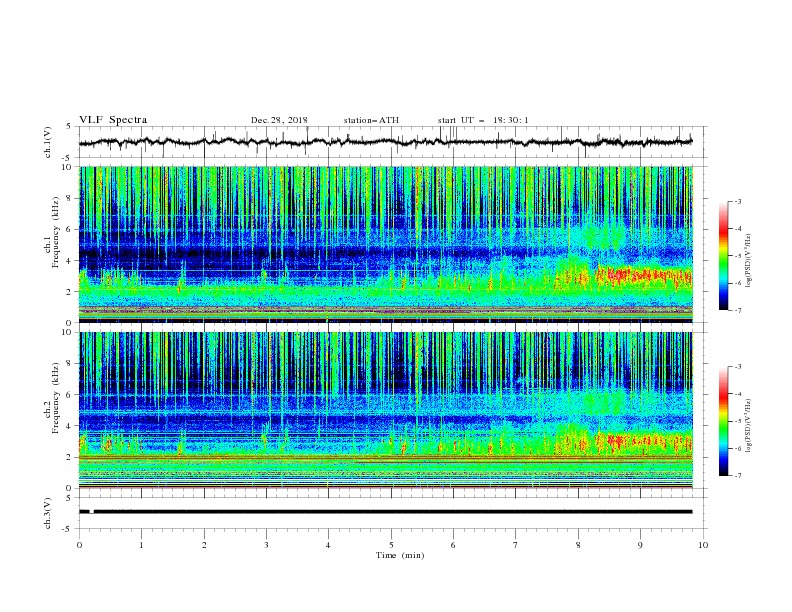Screen dimensions: 792x612
Task: Click the ch.1 colorbar 'log(PSD)(V²/Hz)' label
Action: coord(749,261)
